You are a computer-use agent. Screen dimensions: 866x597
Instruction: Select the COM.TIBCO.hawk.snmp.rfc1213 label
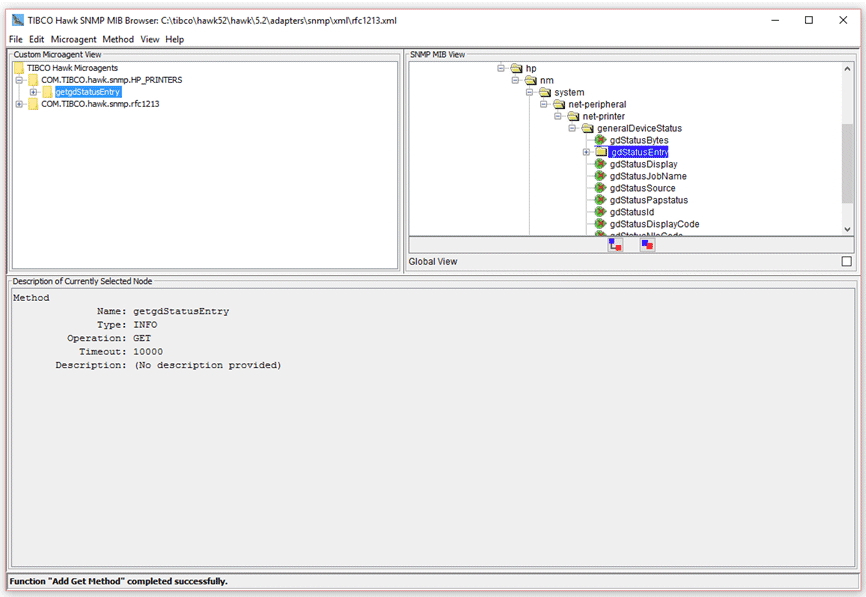coord(100,104)
